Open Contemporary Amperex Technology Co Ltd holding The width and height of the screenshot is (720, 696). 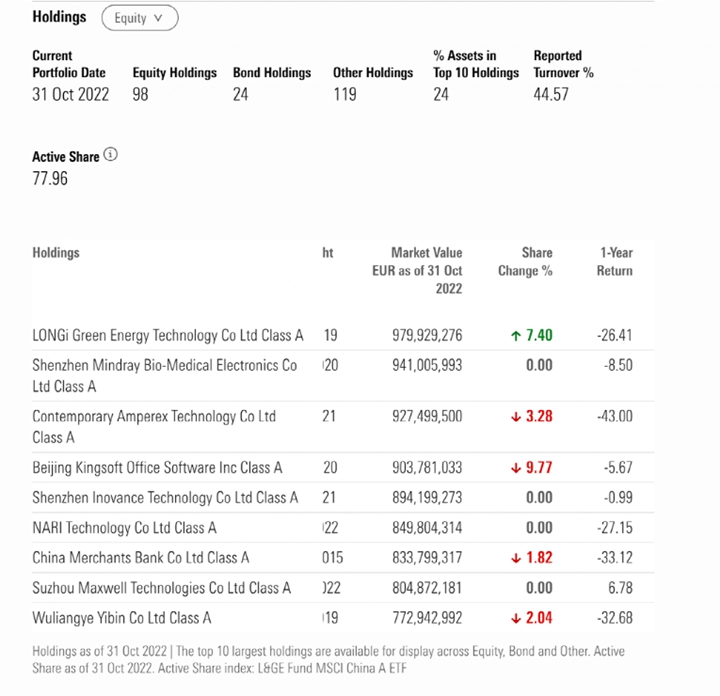[x=154, y=427]
